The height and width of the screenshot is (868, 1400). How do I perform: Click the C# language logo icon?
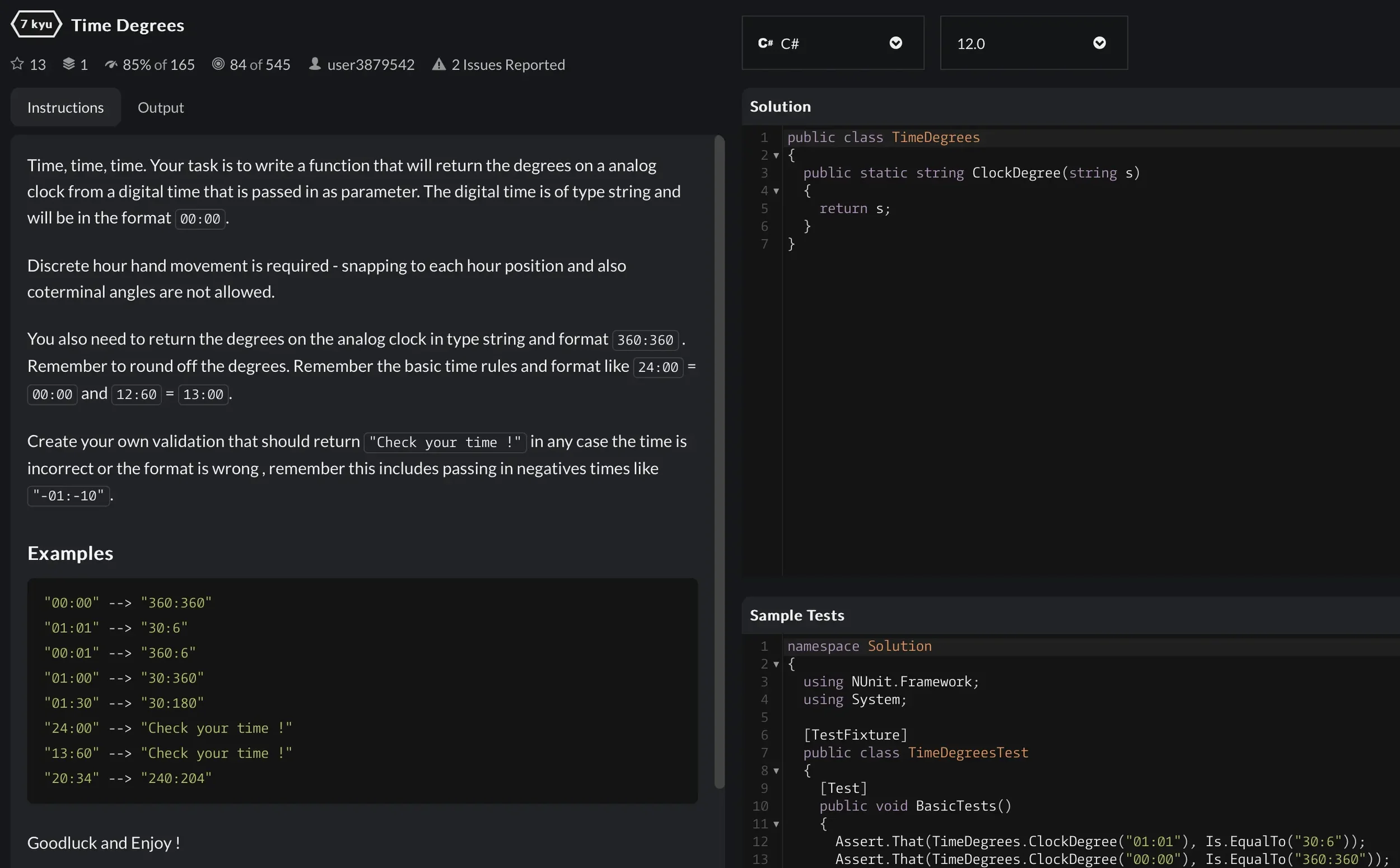(x=765, y=43)
